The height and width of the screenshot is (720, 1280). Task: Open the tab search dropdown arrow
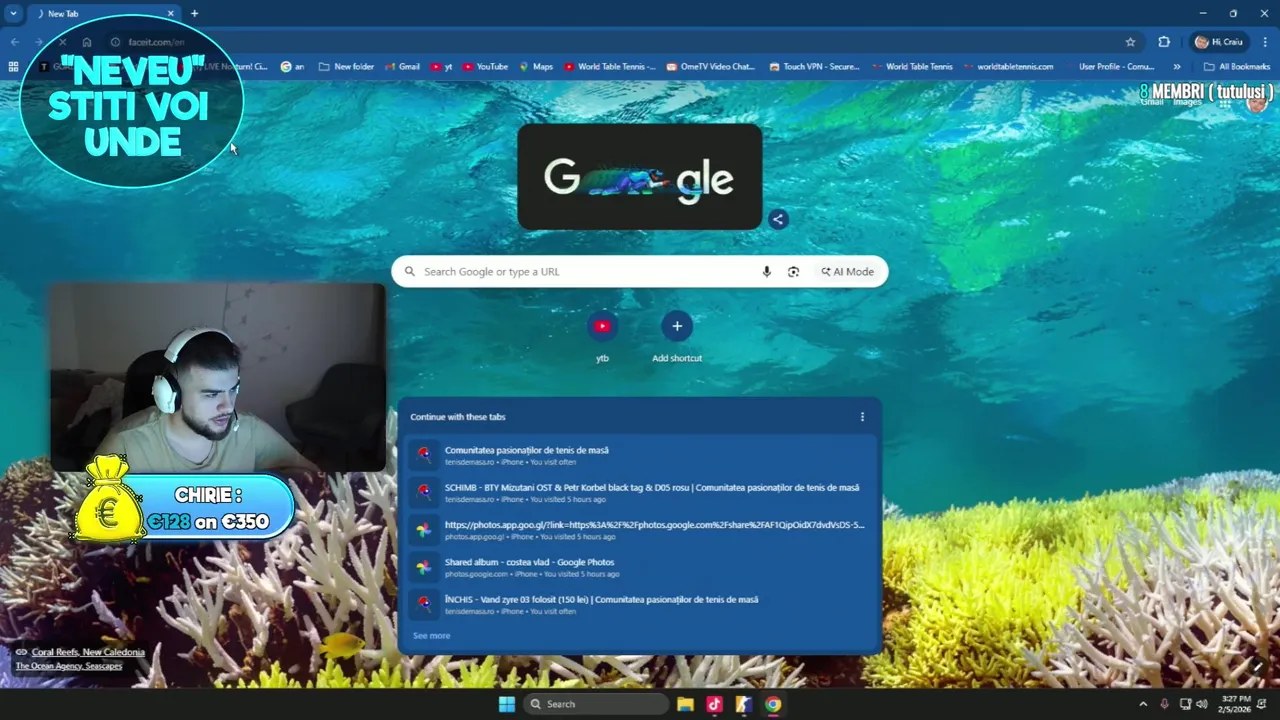tap(13, 14)
